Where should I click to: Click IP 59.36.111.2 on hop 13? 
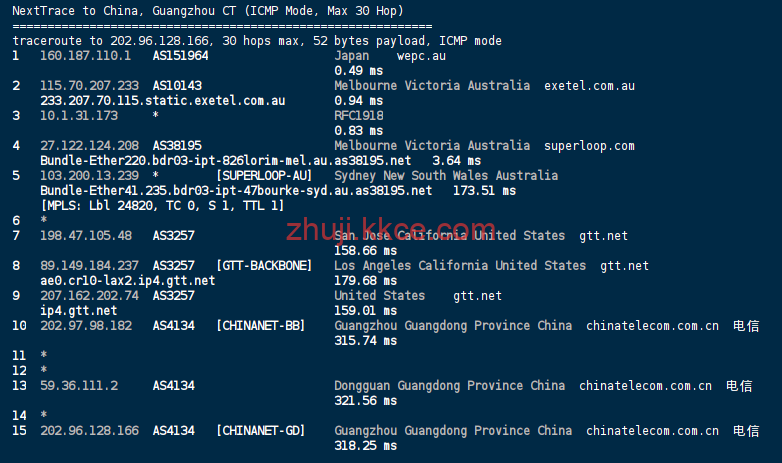tap(79, 386)
